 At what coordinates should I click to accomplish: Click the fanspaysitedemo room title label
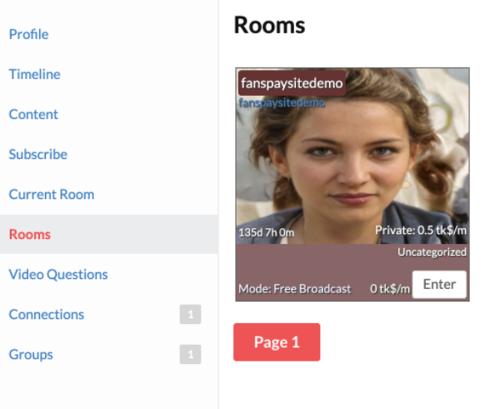click(x=292, y=83)
